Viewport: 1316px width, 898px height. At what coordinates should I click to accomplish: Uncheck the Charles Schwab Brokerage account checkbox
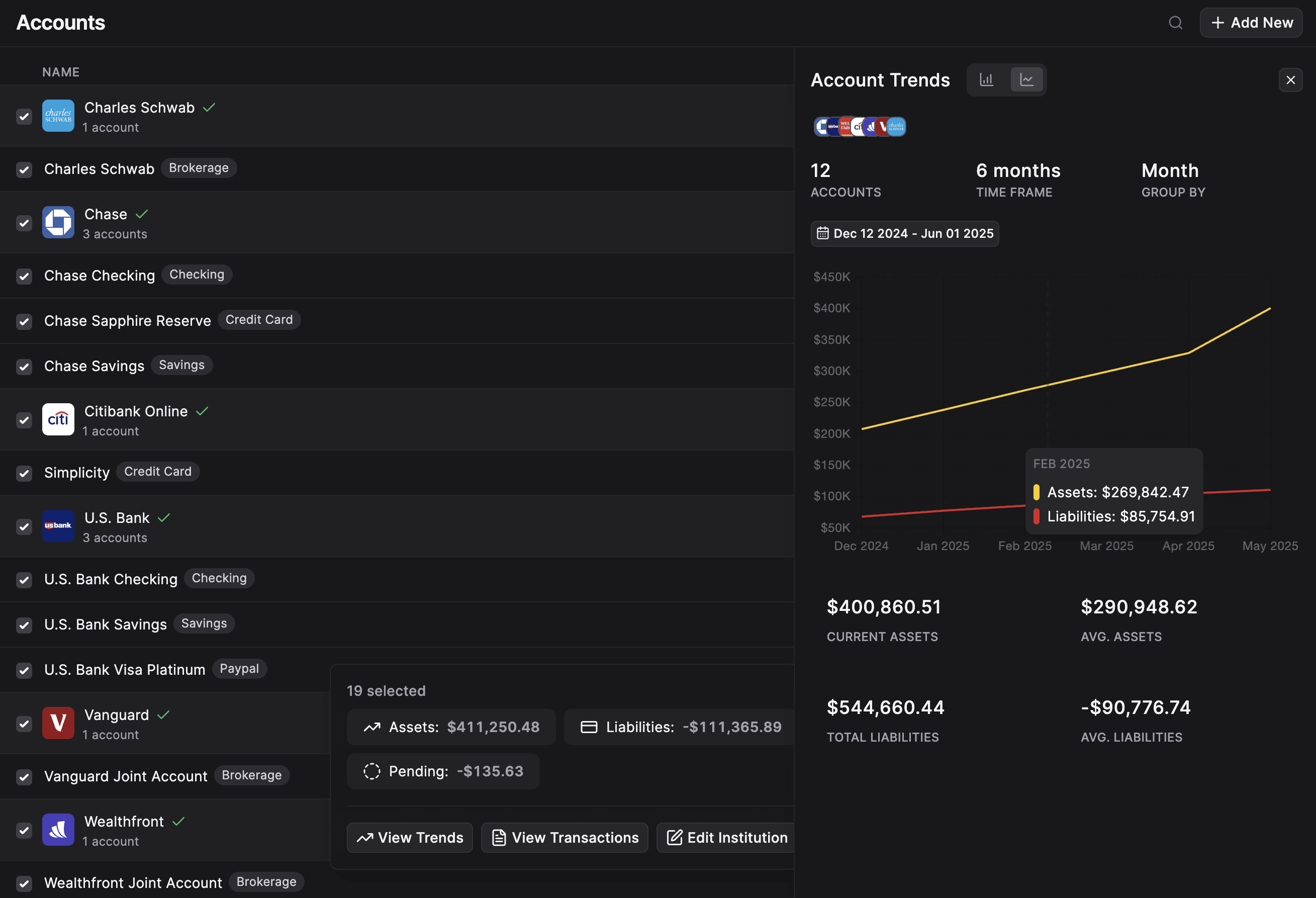pyautogui.click(x=24, y=169)
